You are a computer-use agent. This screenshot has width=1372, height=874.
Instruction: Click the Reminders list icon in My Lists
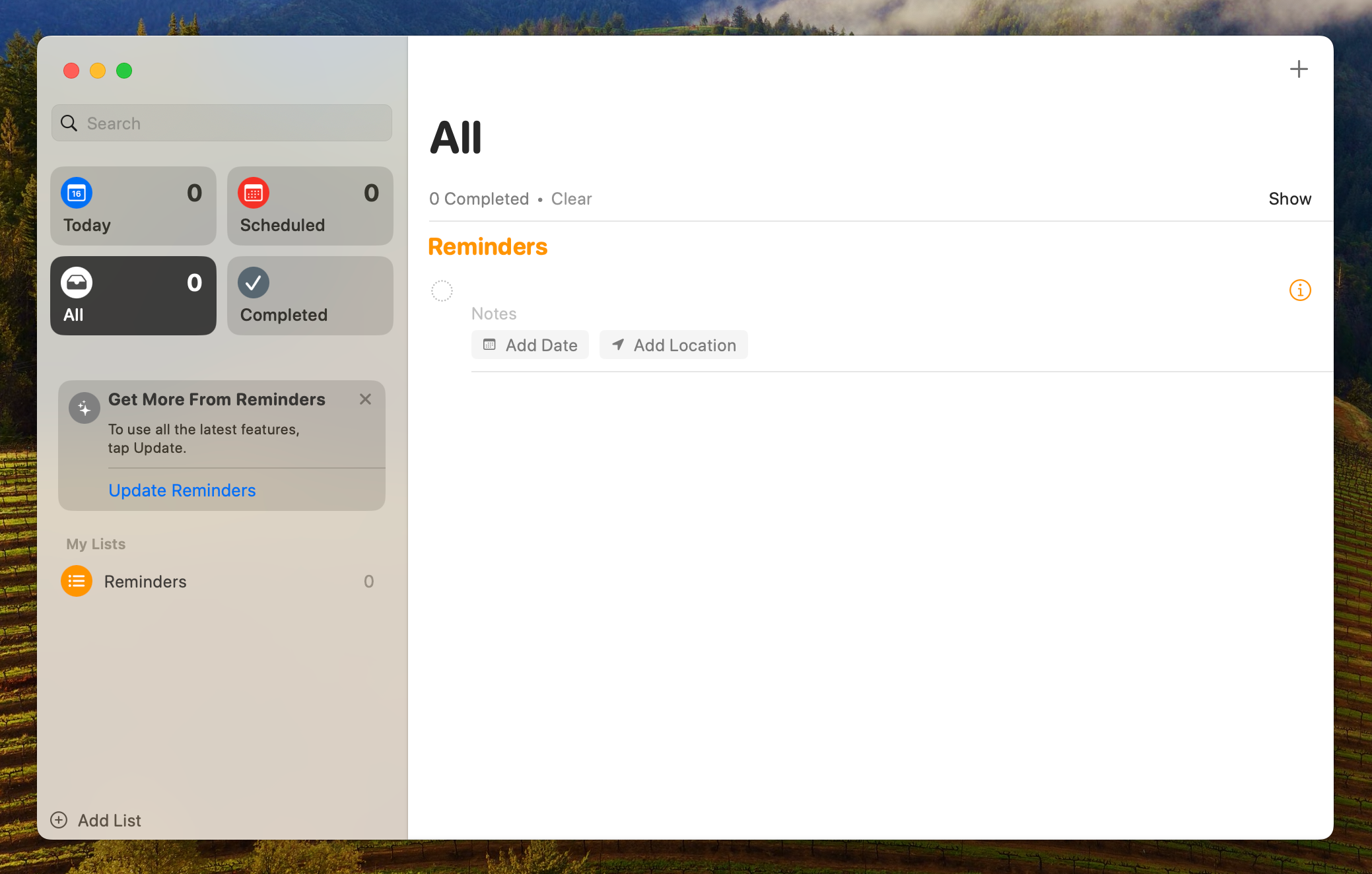(77, 581)
